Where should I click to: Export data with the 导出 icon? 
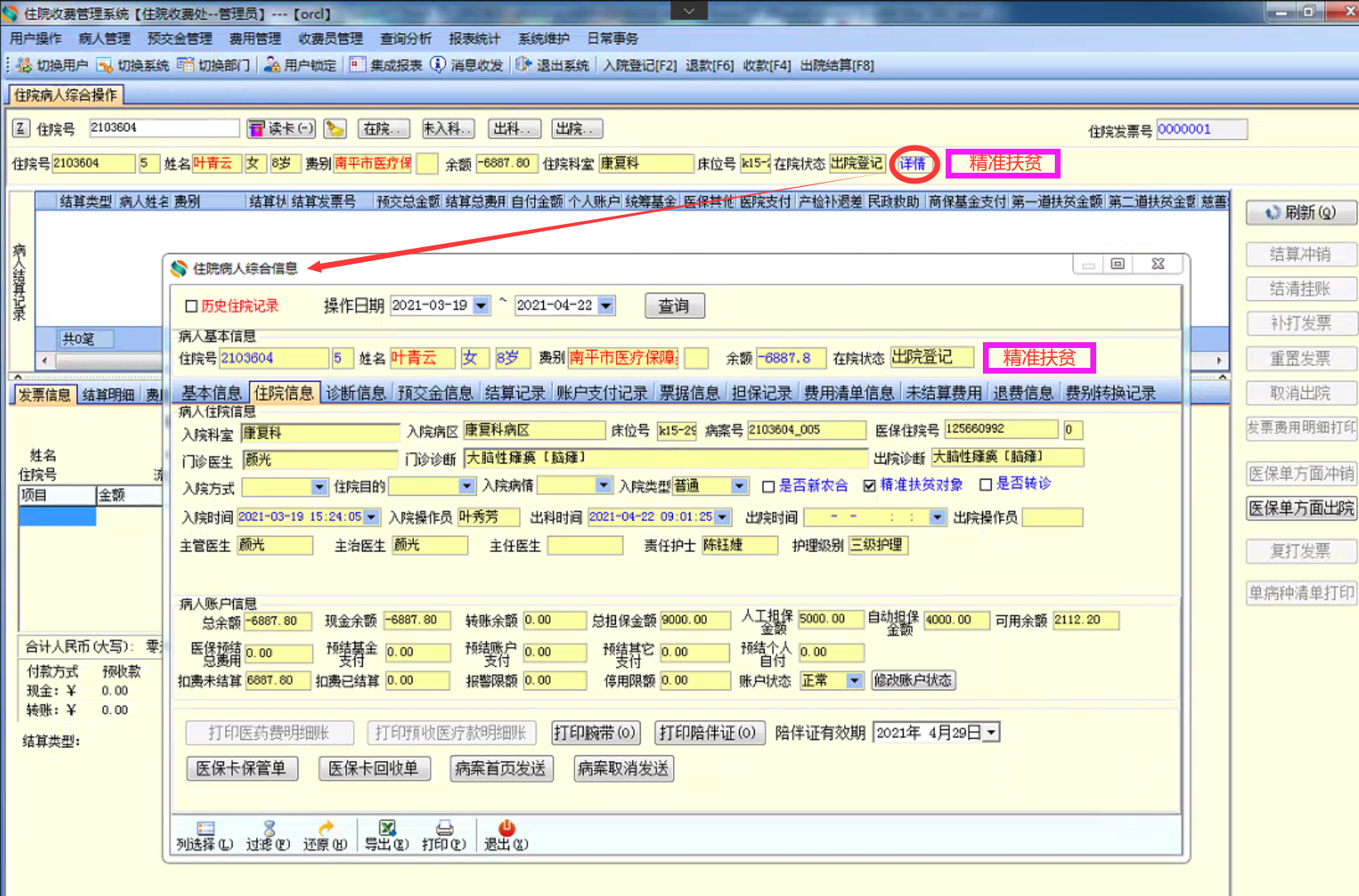point(387,828)
